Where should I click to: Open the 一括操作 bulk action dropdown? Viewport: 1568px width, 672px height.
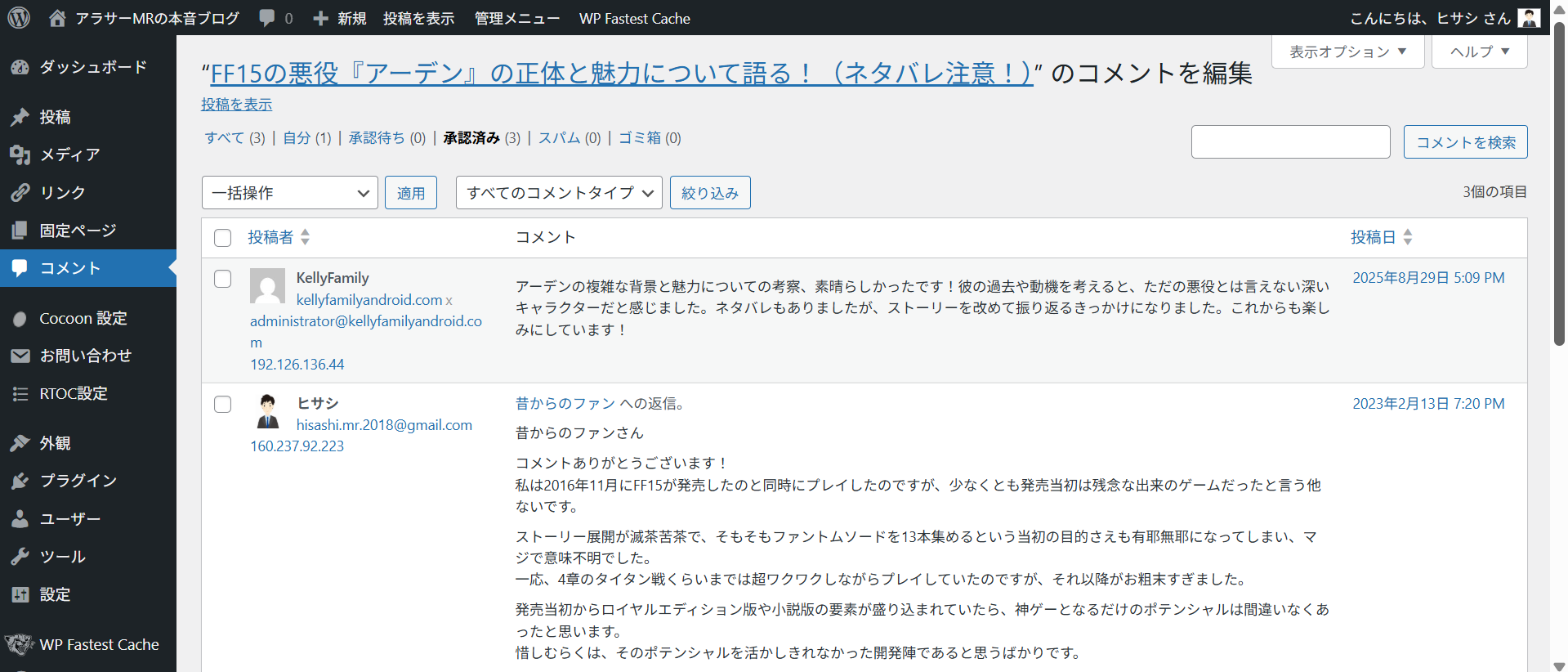(x=290, y=193)
